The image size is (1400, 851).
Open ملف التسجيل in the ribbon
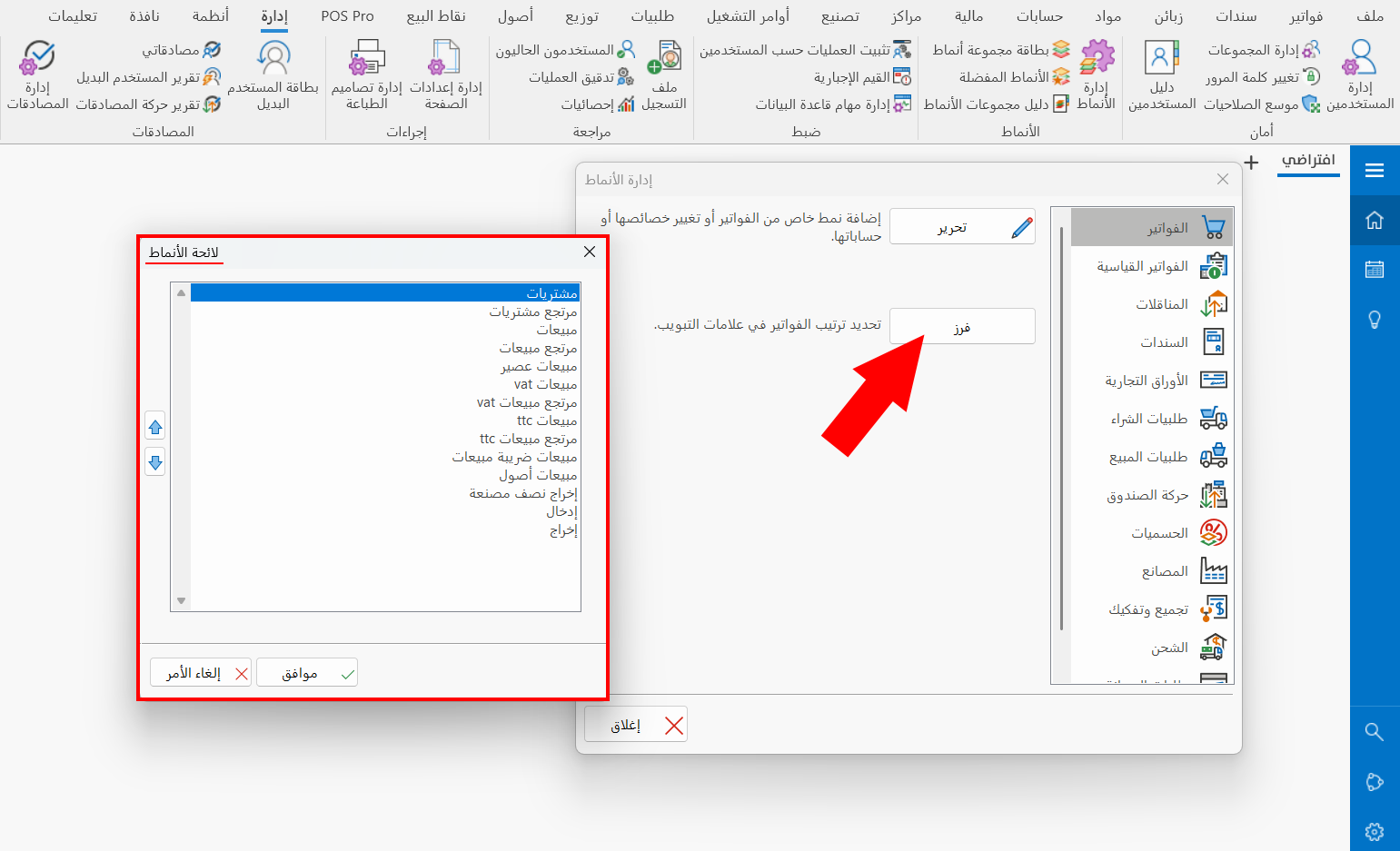pos(664,76)
